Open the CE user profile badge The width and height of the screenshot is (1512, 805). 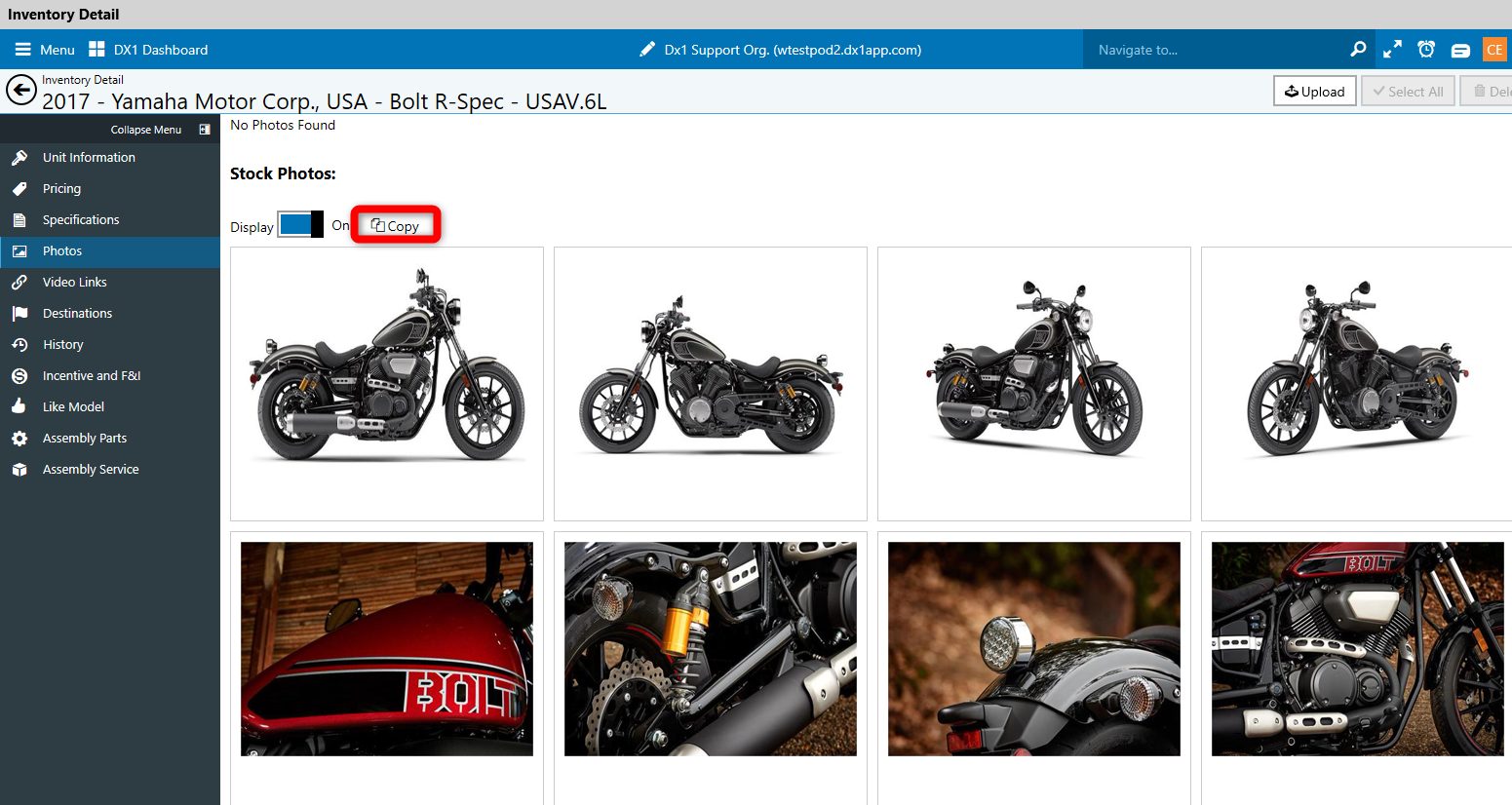point(1494,49)
